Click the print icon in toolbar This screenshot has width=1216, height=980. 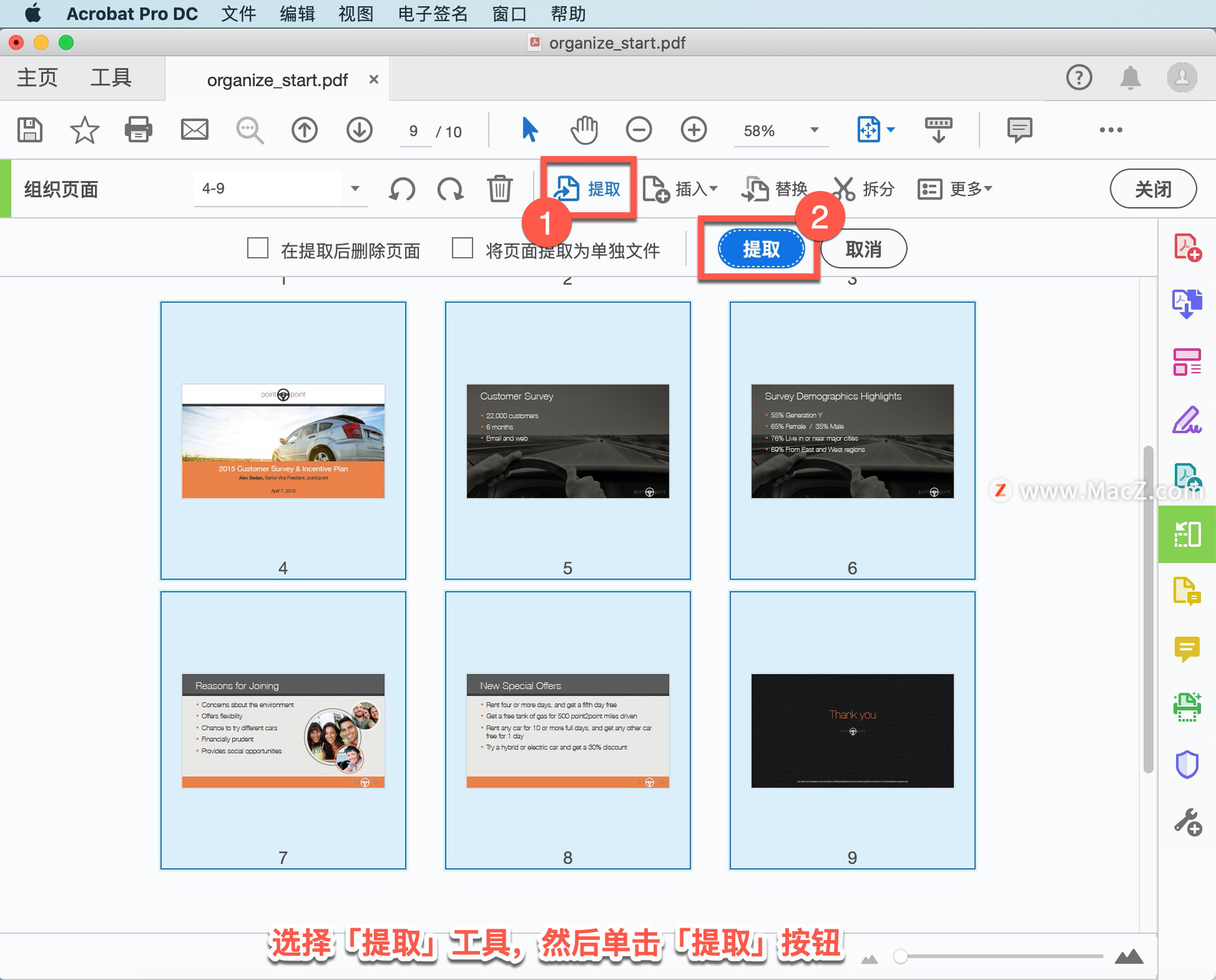139,130
